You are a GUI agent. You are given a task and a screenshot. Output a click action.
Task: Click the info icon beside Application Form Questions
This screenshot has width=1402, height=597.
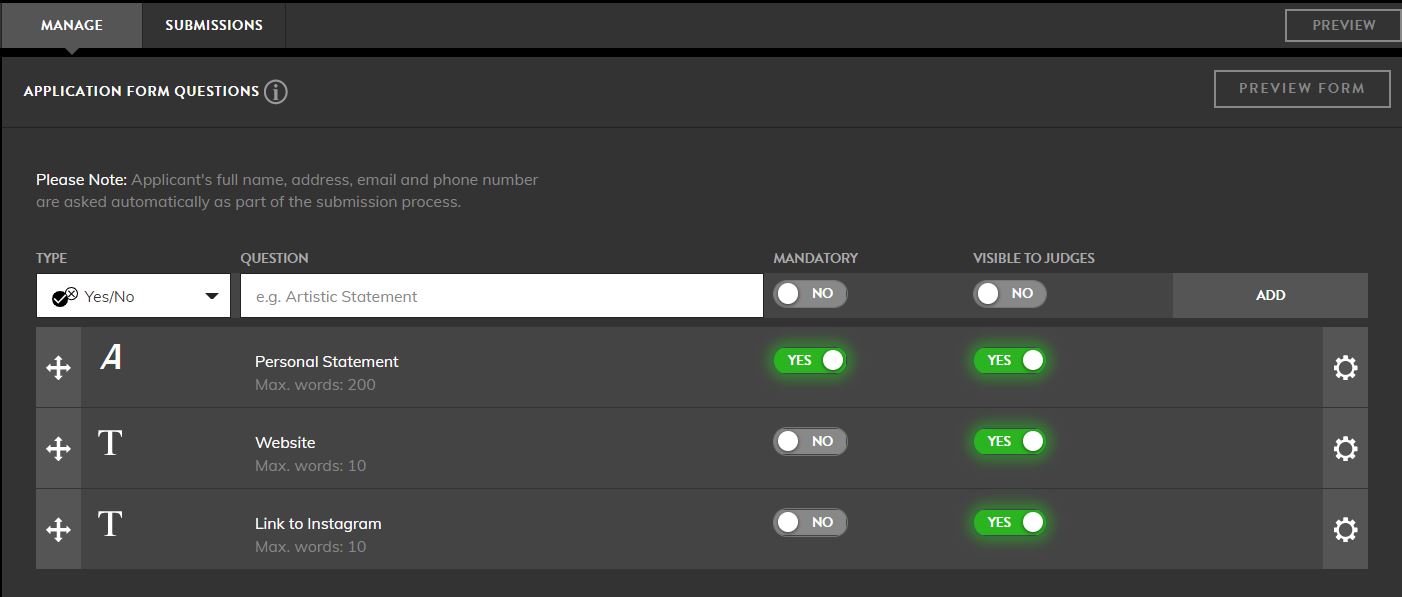pyautogui.click(x=276, y=92)
